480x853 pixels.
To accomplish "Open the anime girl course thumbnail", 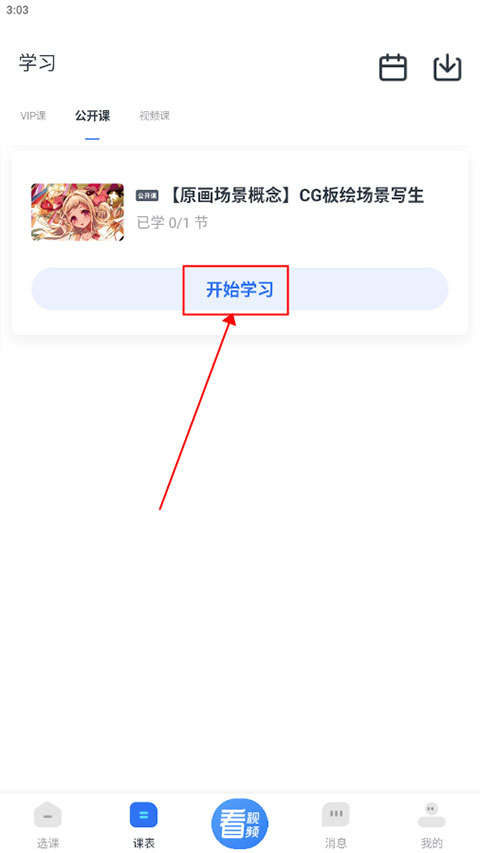I will point(78,212).
